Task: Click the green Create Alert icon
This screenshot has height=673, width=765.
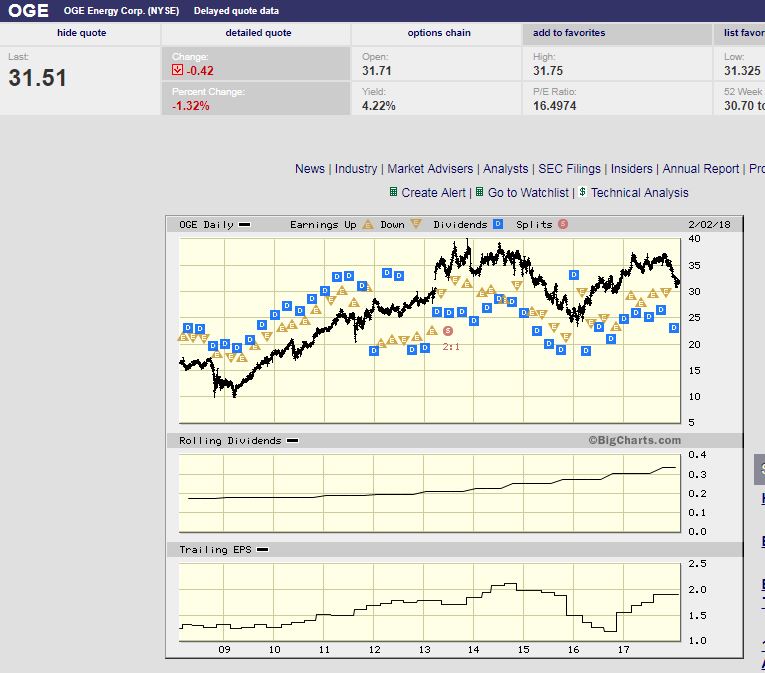Action: click(393, 192)
